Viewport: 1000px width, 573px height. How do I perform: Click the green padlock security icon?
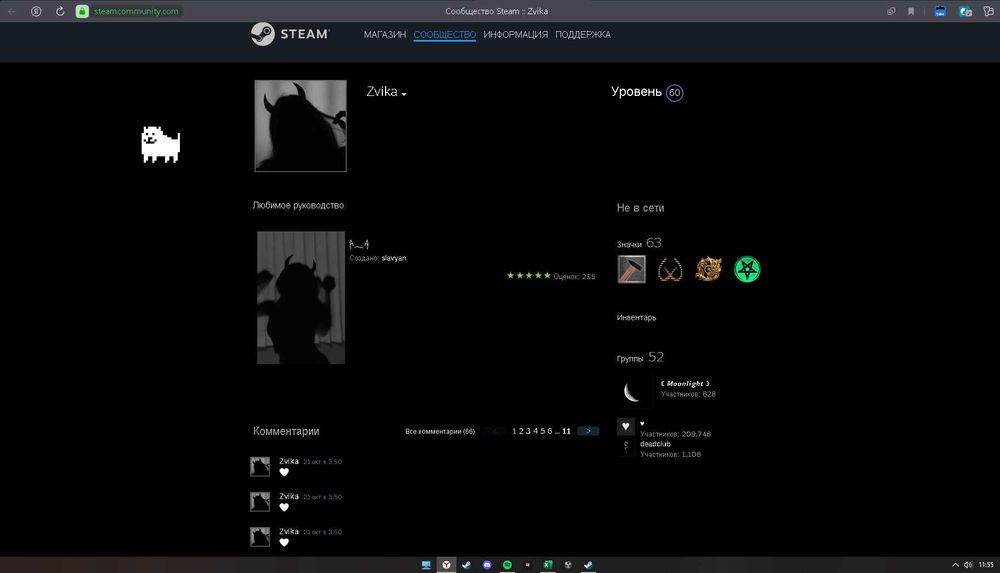82,11
